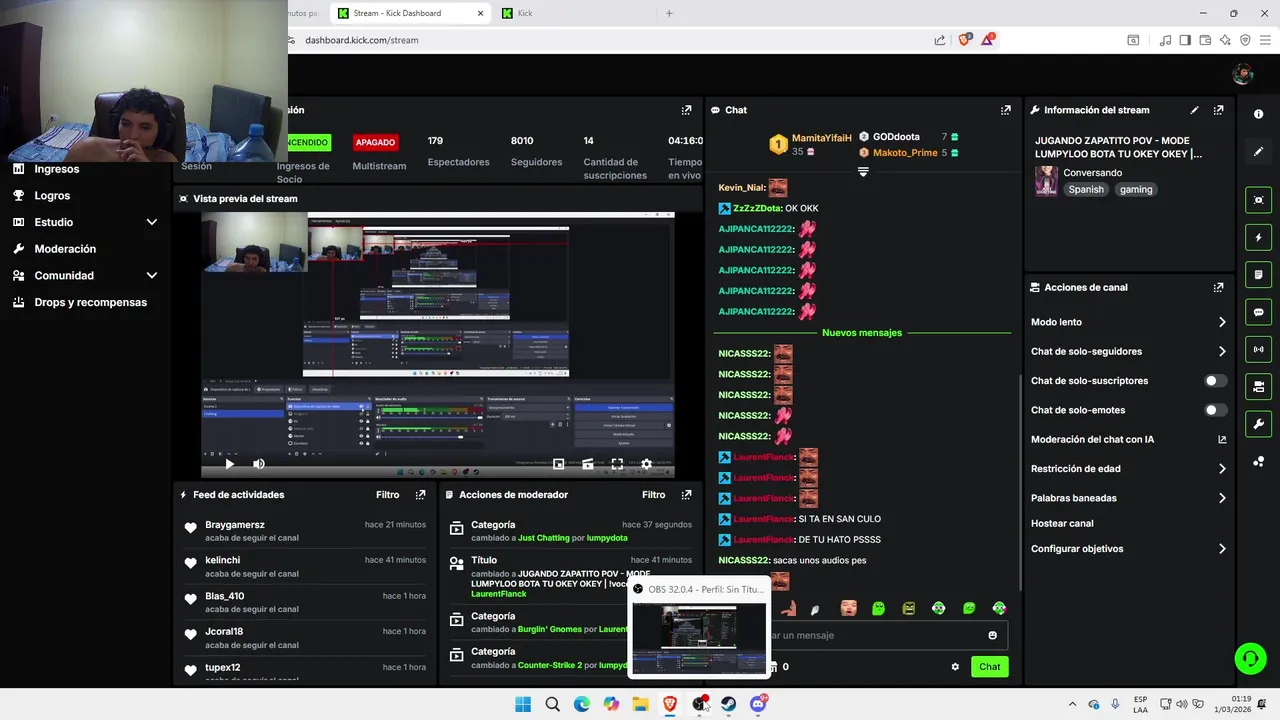
Task: Click Hostear canal
Action: (1062, 523)
